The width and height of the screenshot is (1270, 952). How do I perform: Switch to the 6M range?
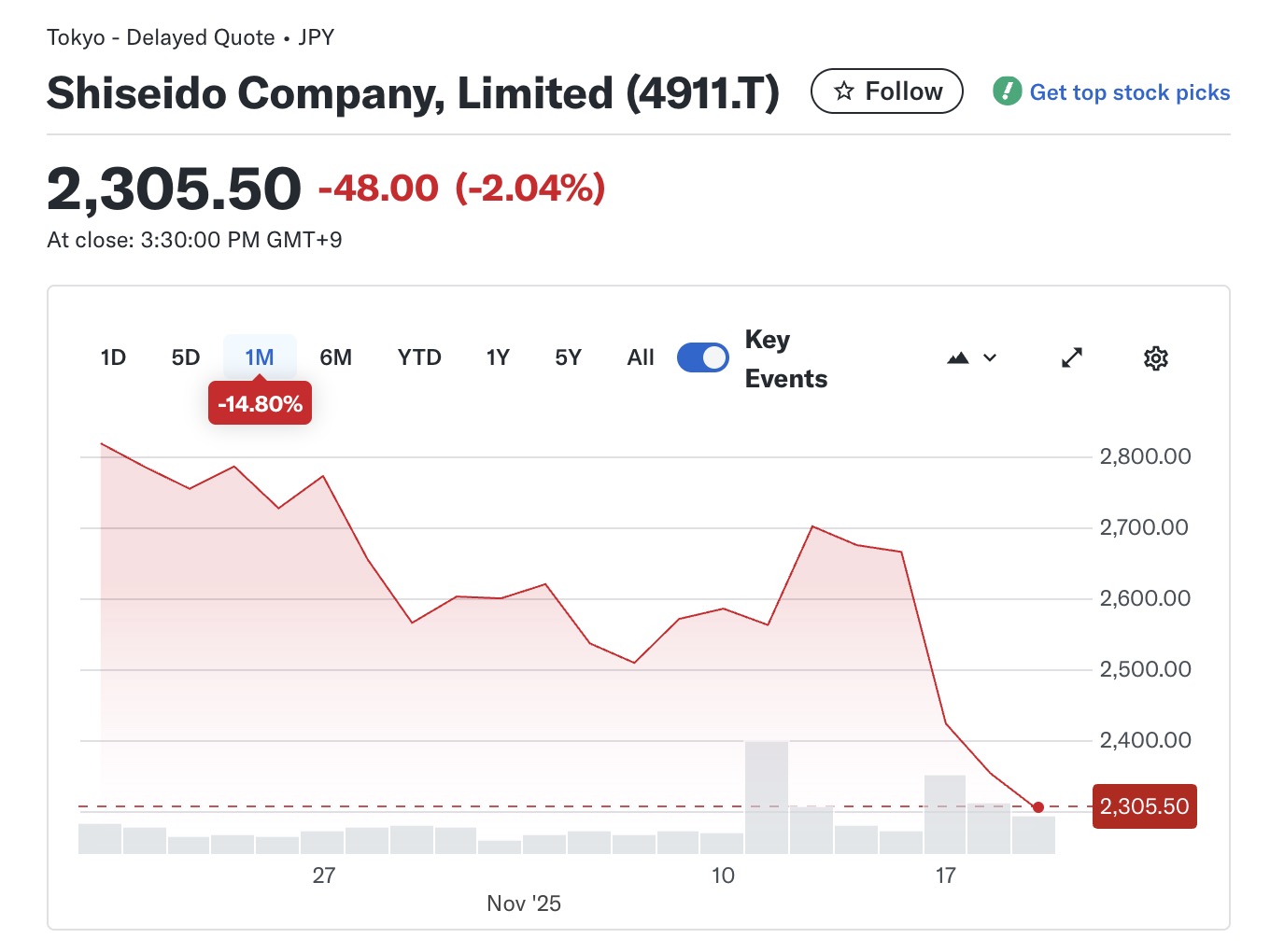[335, 357]
